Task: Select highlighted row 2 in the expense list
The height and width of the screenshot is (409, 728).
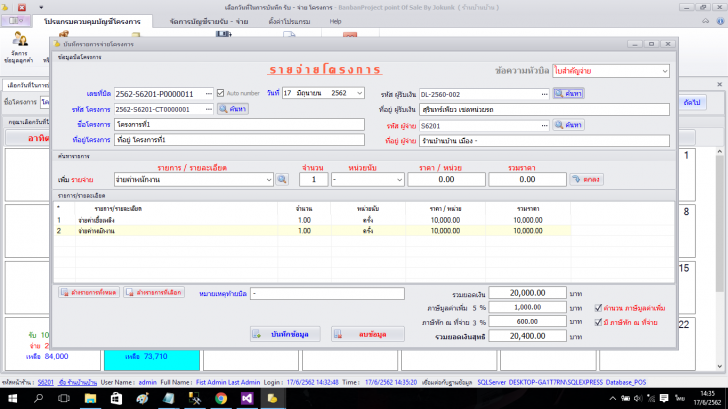Action: point(312,231)
